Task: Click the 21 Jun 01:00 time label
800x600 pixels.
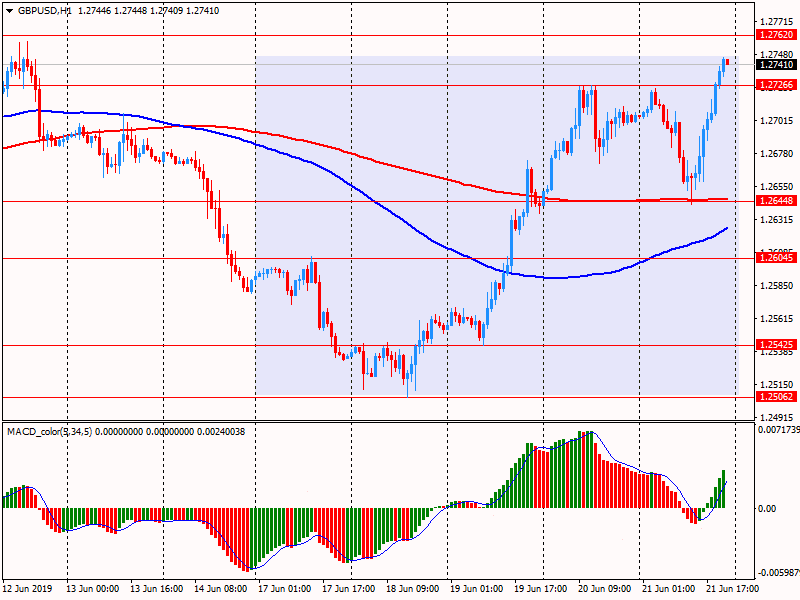Action: tap(669, 588)
